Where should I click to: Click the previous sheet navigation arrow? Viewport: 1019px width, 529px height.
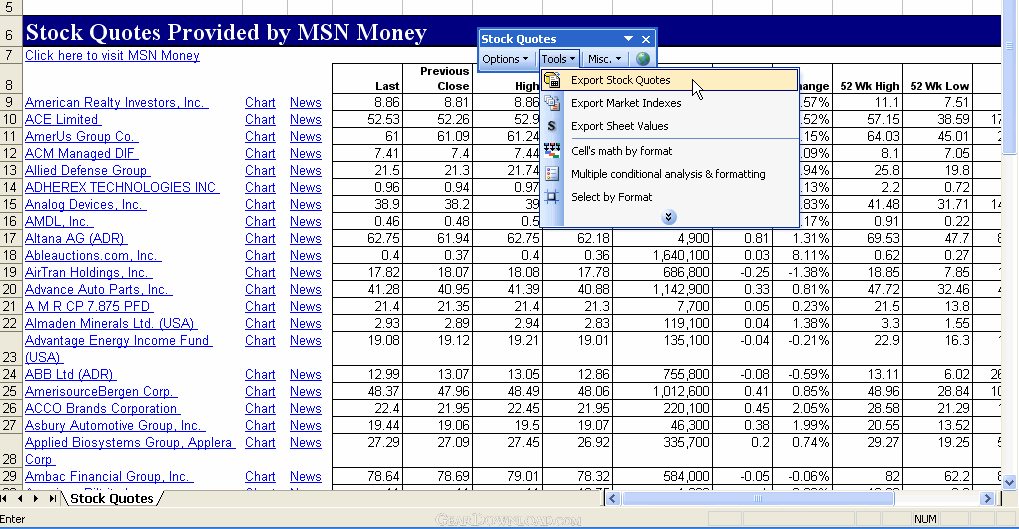19,498
